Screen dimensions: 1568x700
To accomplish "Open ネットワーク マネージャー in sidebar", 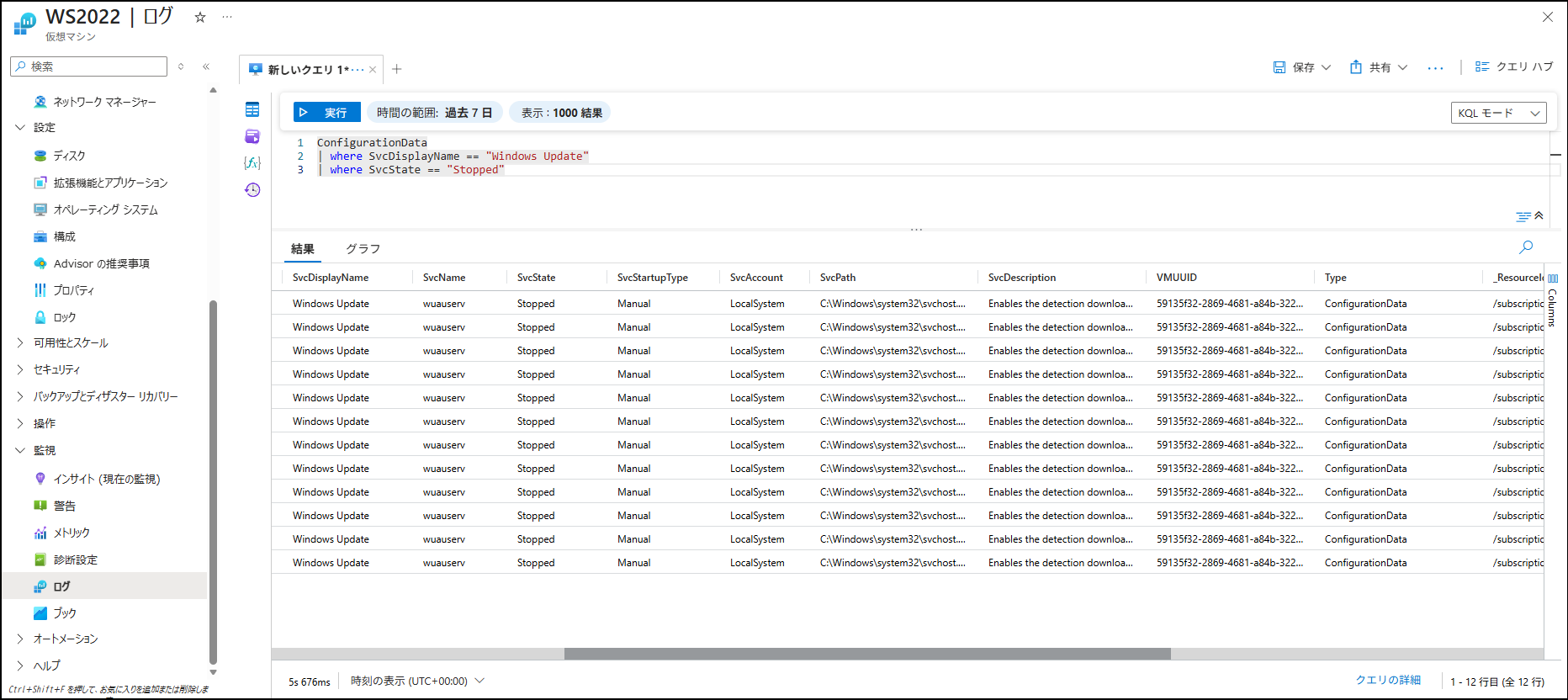I will pyautogui.click(x=105, y=102).
